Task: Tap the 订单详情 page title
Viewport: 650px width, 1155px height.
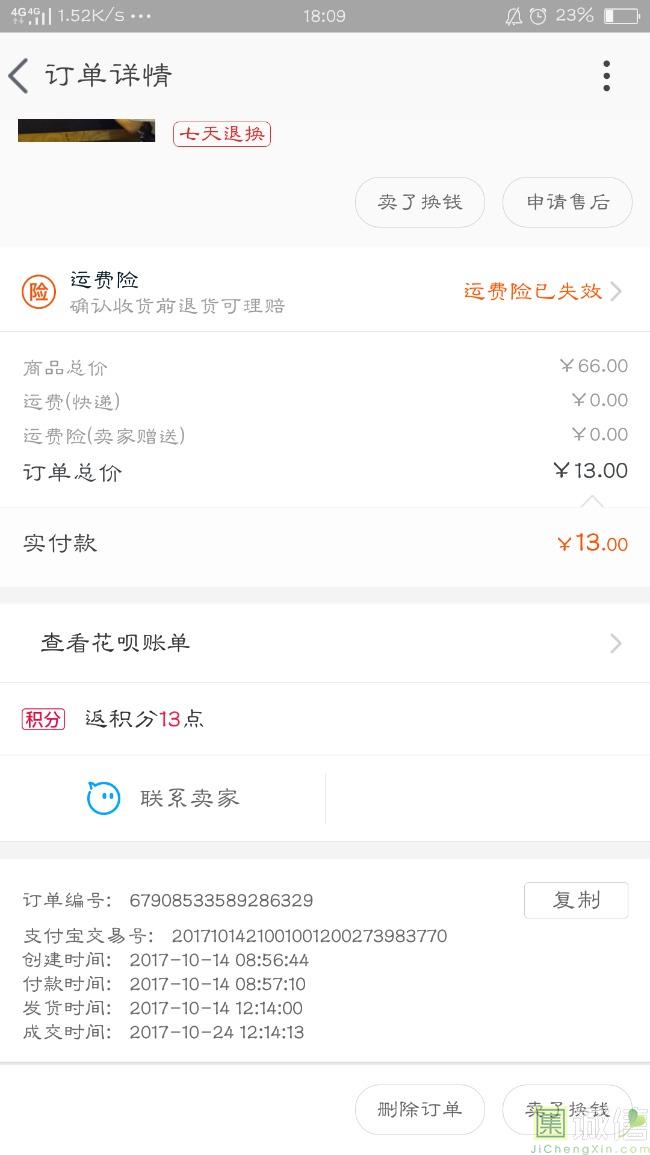Action: [108, 76]
